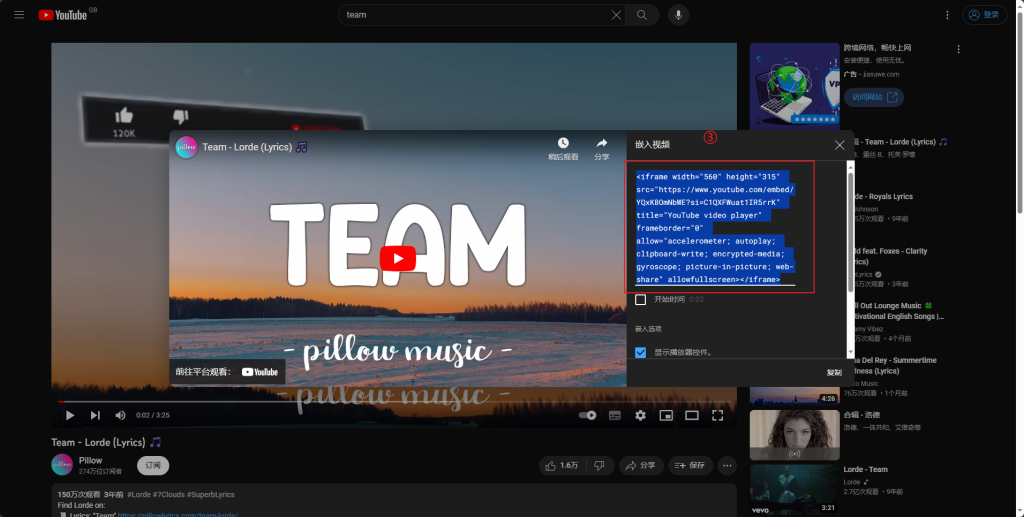Uncheck the show player controls checkbox
This screenshot has width=1024, height=517.
pos(641,352)
